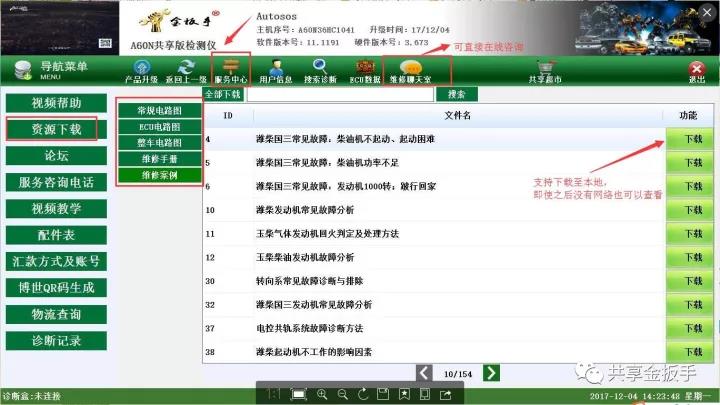
Task: Select row text 转向系常见故障诊断与排除
Action: pos(309,281)
